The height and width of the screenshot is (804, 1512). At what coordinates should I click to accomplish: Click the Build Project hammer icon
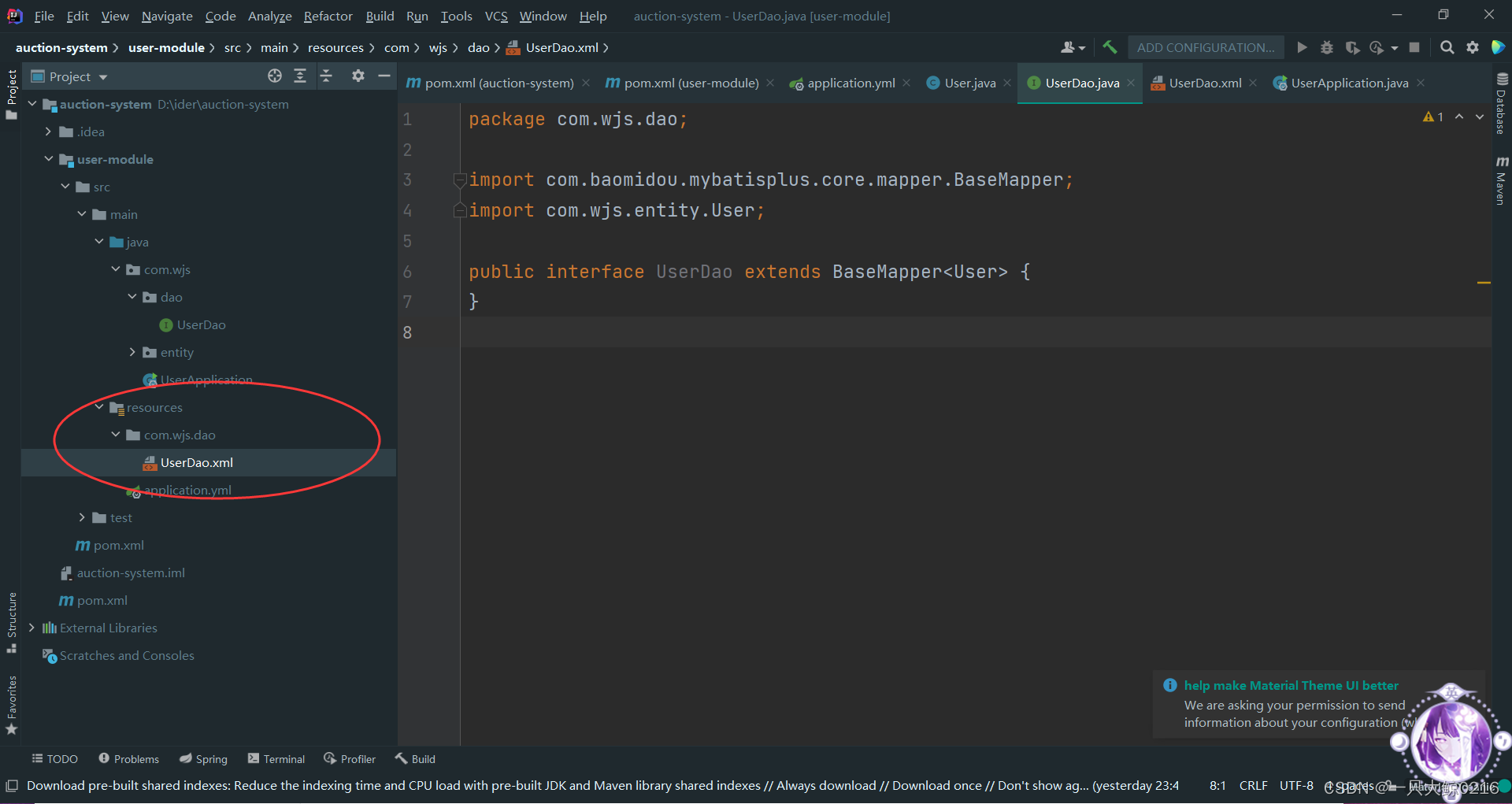(1110, 47)
